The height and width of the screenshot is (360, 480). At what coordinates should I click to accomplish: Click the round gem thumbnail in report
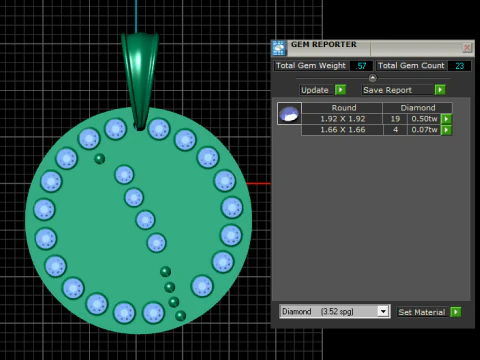(289, 114)
